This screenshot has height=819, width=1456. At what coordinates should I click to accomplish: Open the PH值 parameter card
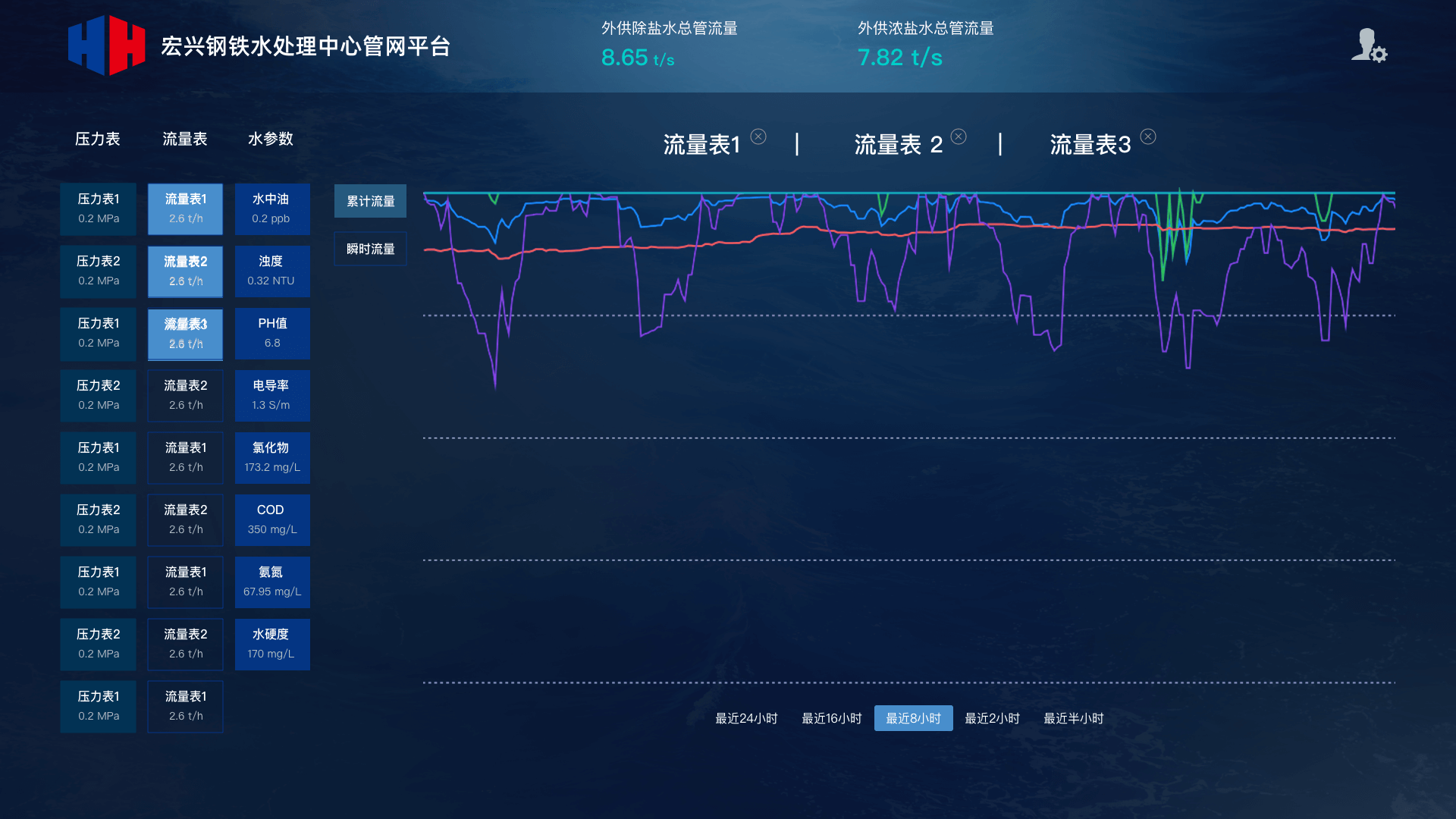(x=271, y=333)
